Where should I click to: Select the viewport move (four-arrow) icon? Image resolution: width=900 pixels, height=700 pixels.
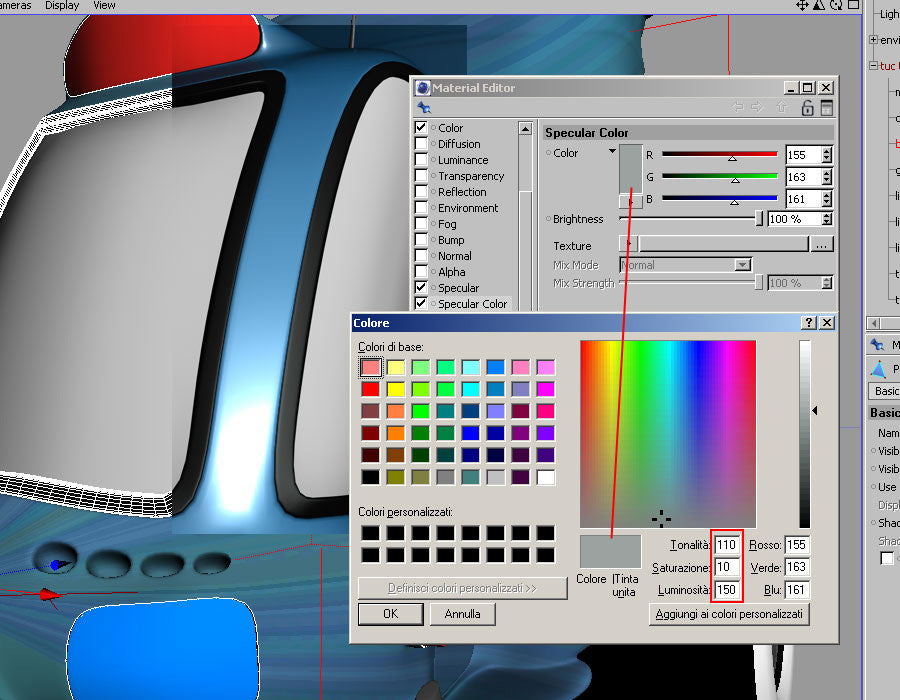pyautogui.click(x=802, y=5)
